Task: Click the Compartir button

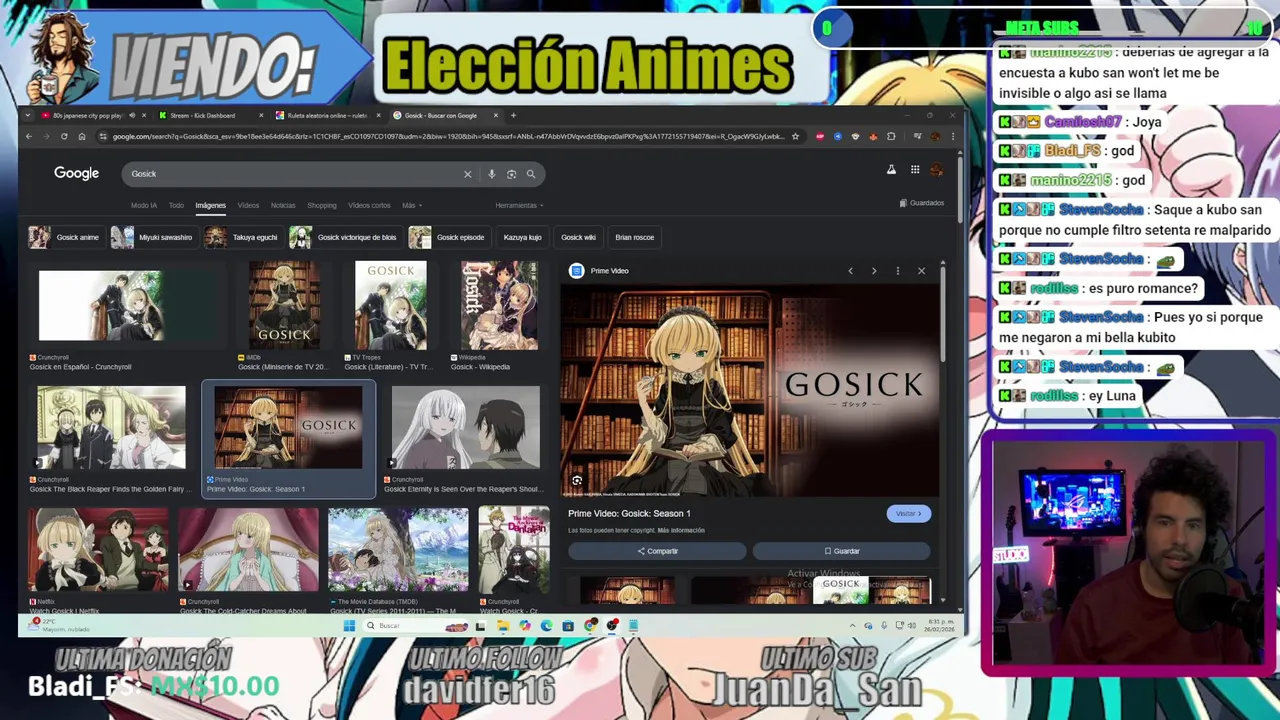Action: pyautogui.click(x=657, y=551)
